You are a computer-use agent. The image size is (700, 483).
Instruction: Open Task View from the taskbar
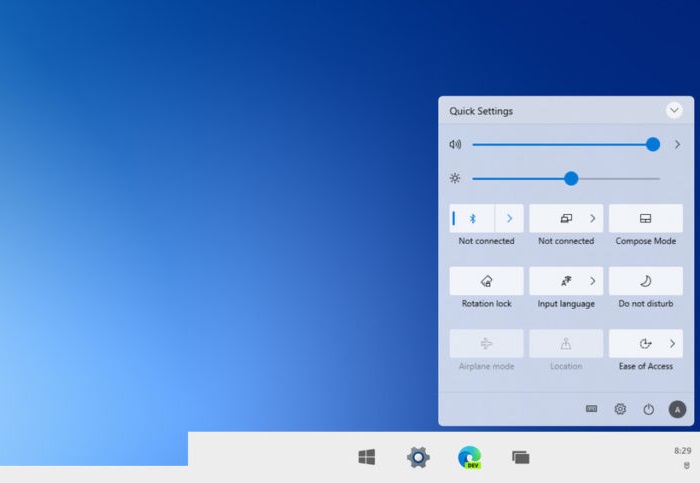pyautogui.click(x=520, y=457)
